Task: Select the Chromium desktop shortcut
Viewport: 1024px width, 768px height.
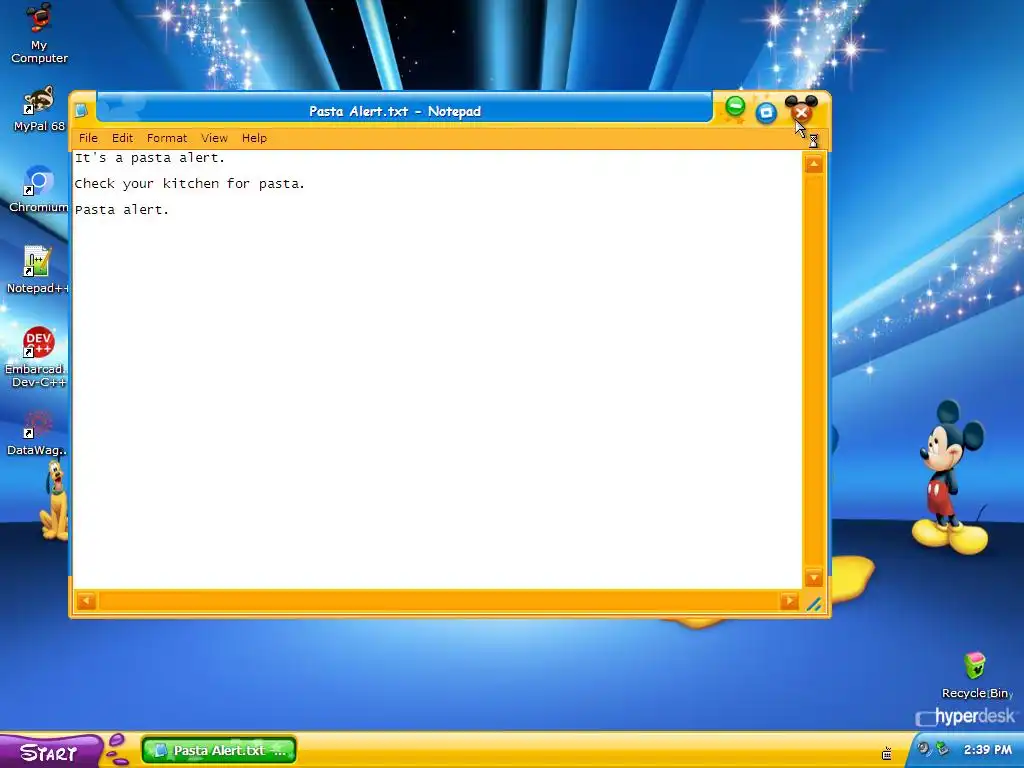Action: click(38, 189)
